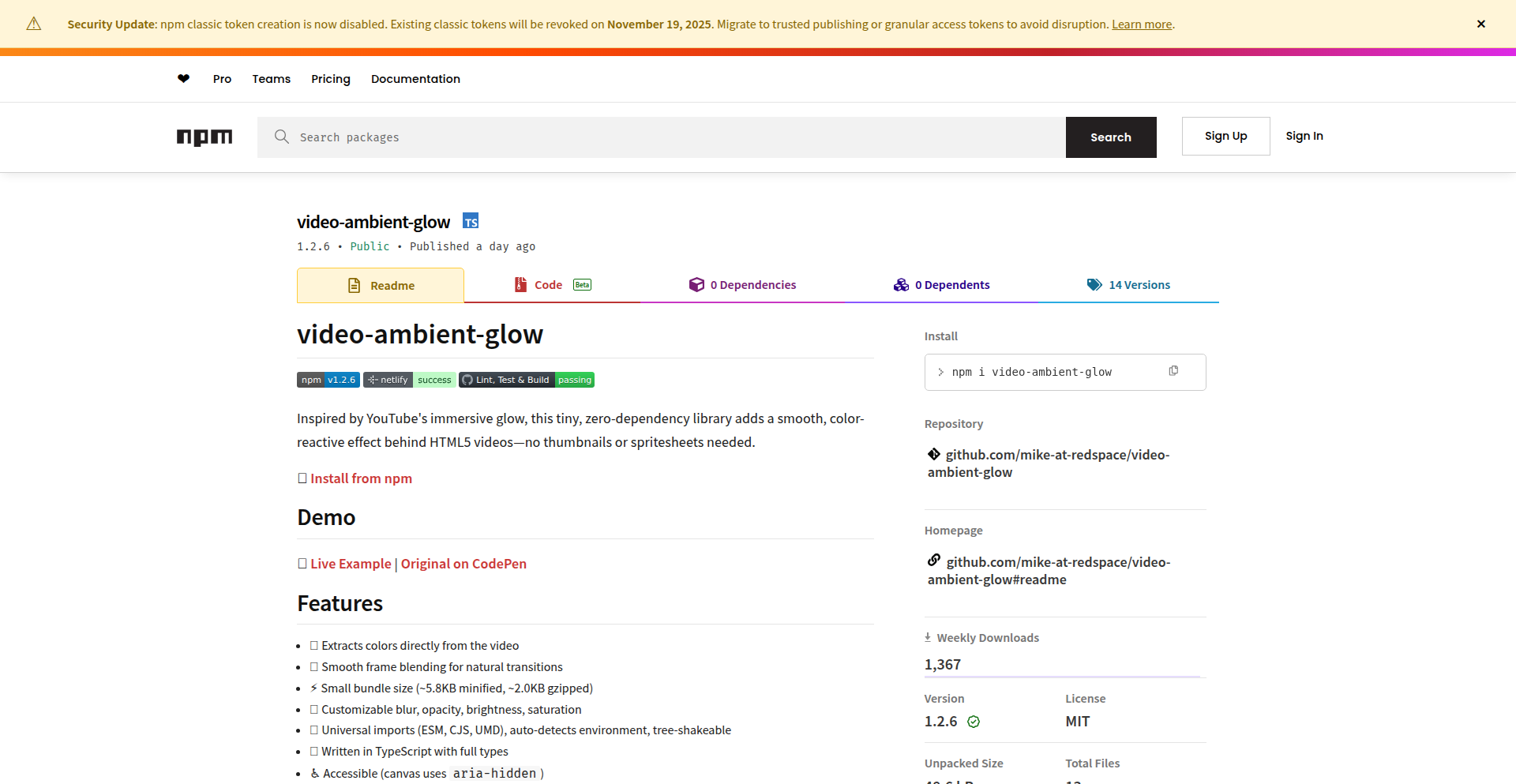Click the search magnifier icon
The width and height of the screenshot is (1516, 784).
coord(282,137)
